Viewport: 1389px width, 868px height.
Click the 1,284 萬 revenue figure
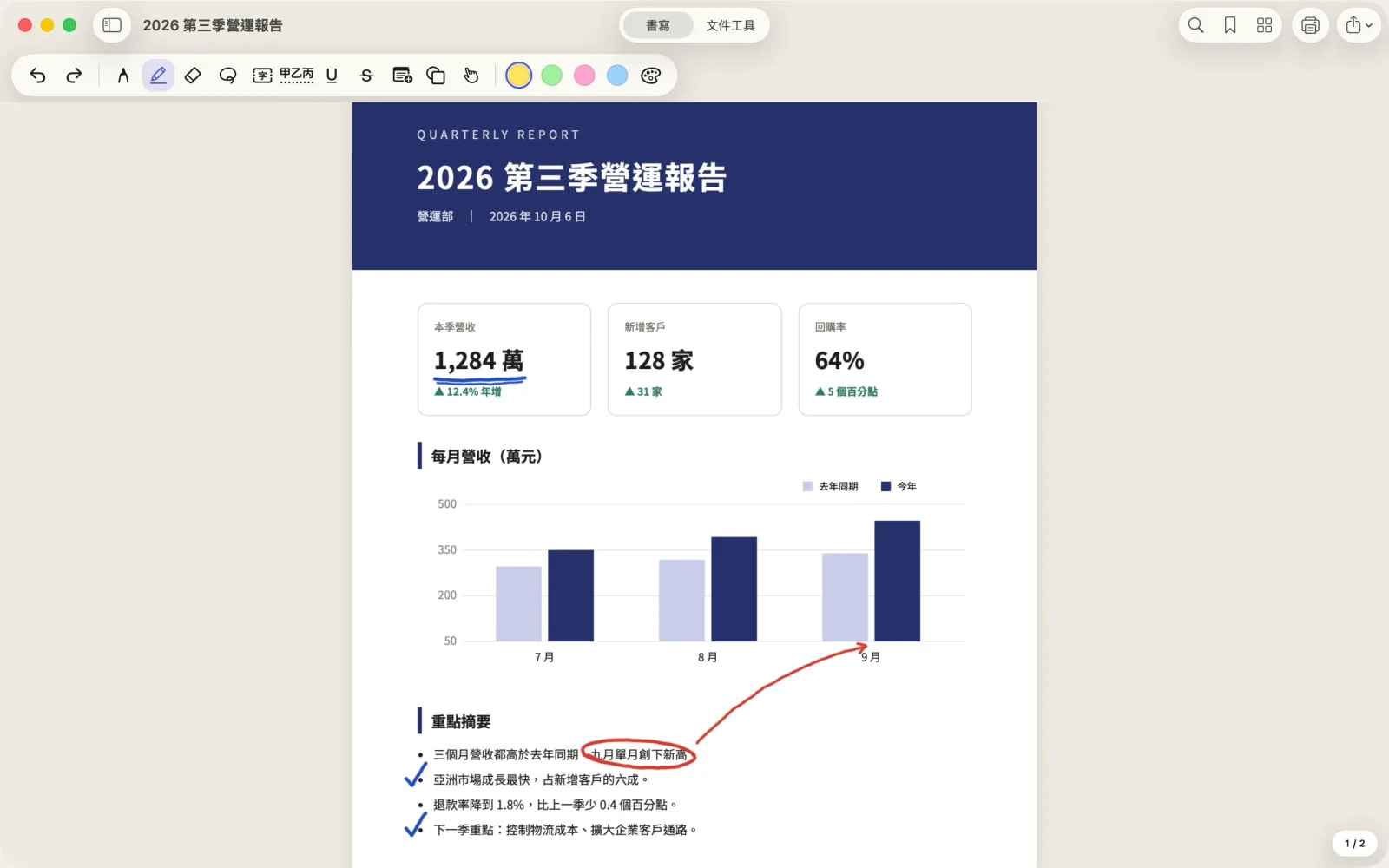479,360
